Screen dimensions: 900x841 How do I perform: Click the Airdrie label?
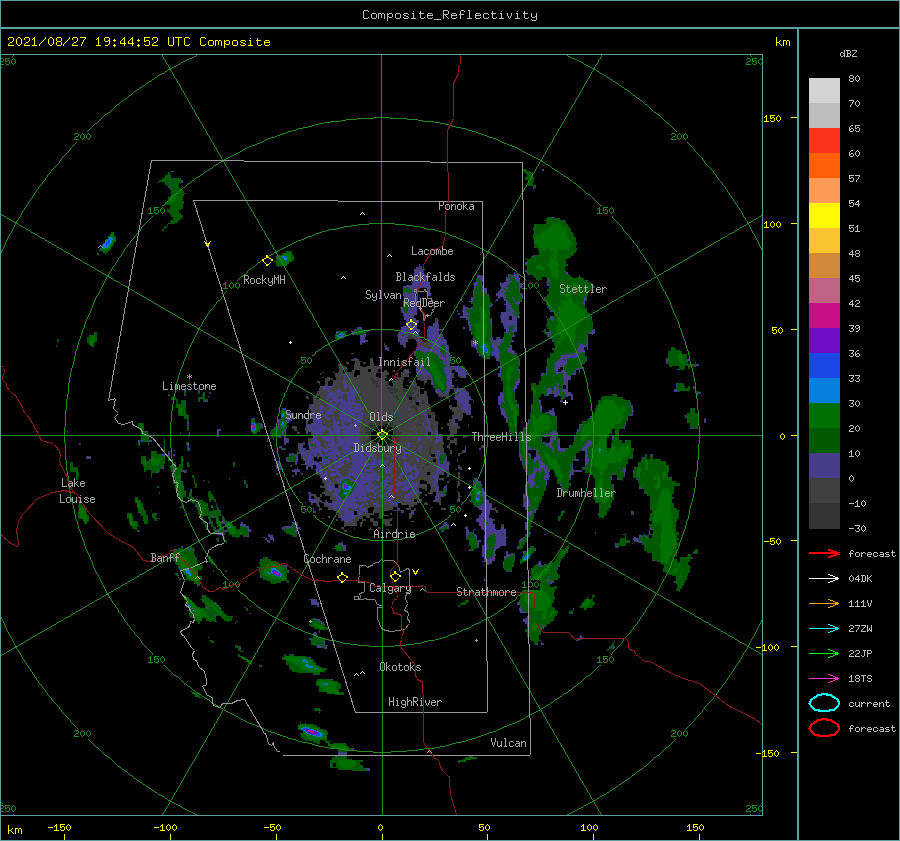point(394,534)
